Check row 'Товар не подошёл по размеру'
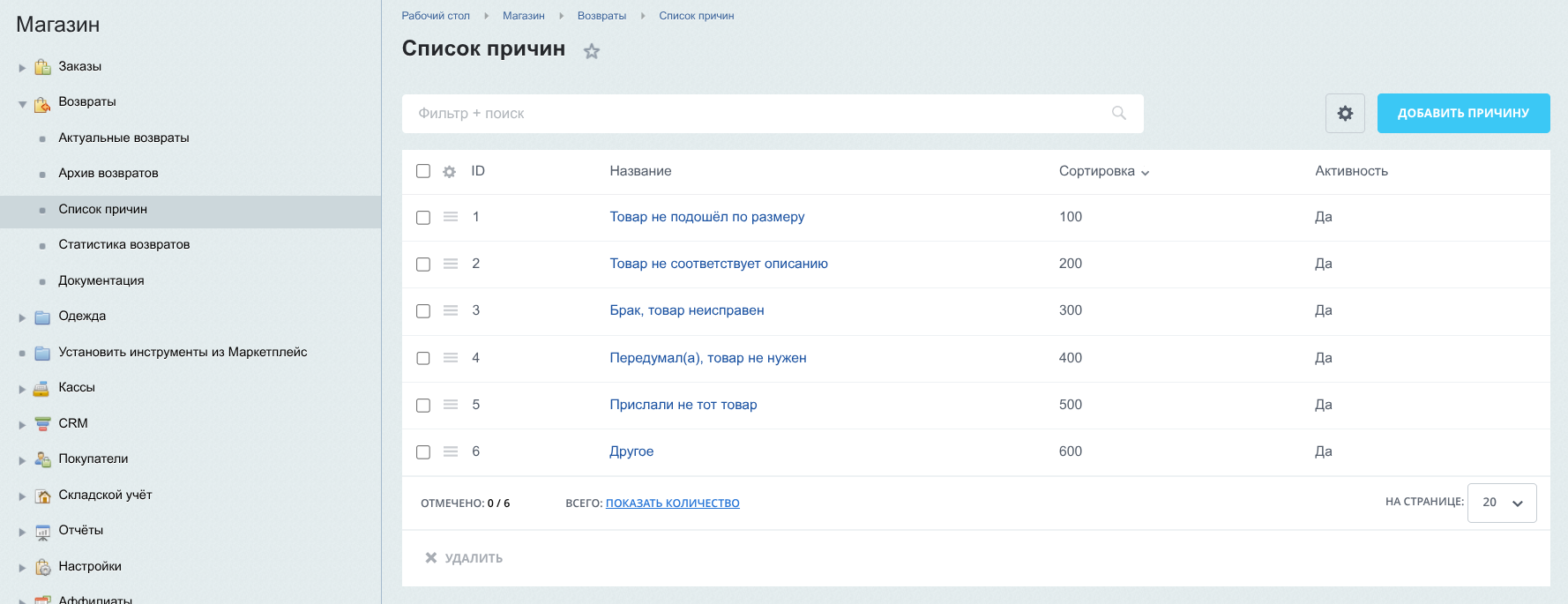Image resolution: width=1568 pixels, height=604 pixels. (x=423, y=218)
